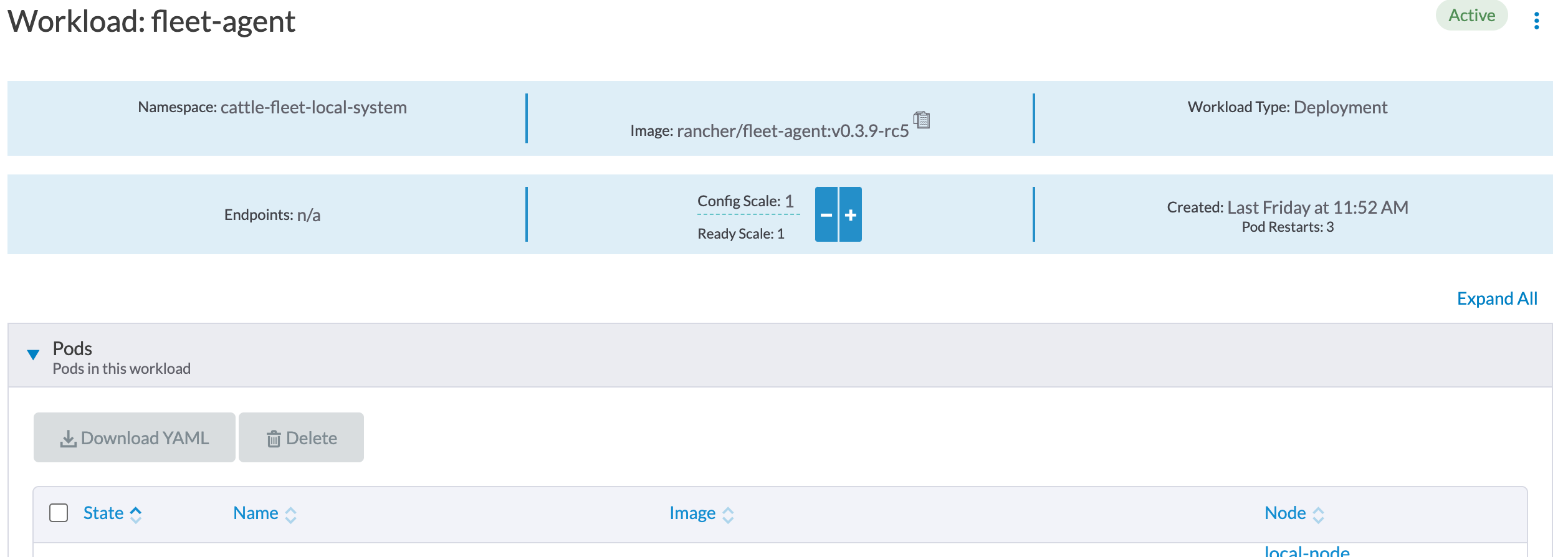
Task: Copy the image name using the clipboard icon
Action: click(921, 121)
